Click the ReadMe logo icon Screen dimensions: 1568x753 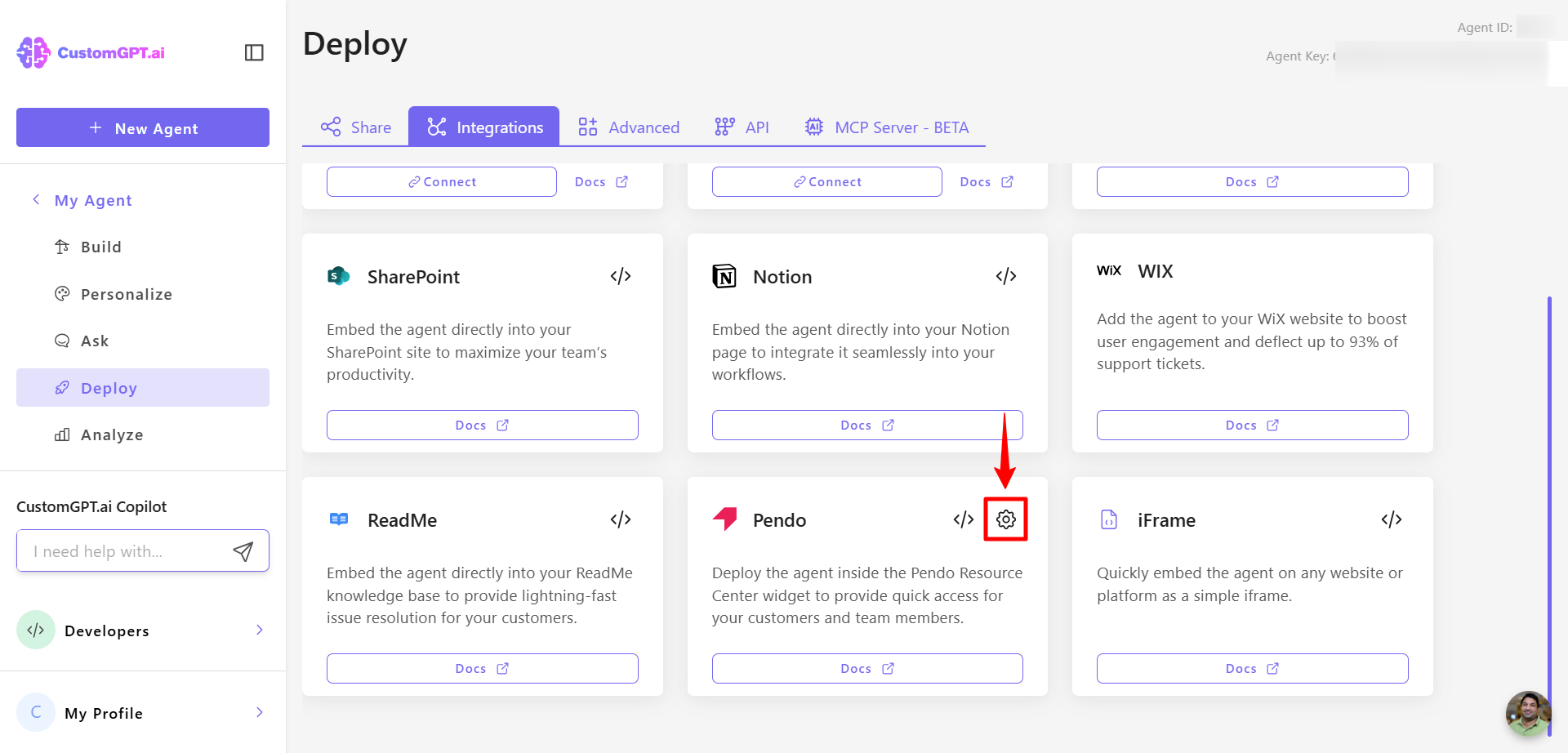[x=339, y=519]
